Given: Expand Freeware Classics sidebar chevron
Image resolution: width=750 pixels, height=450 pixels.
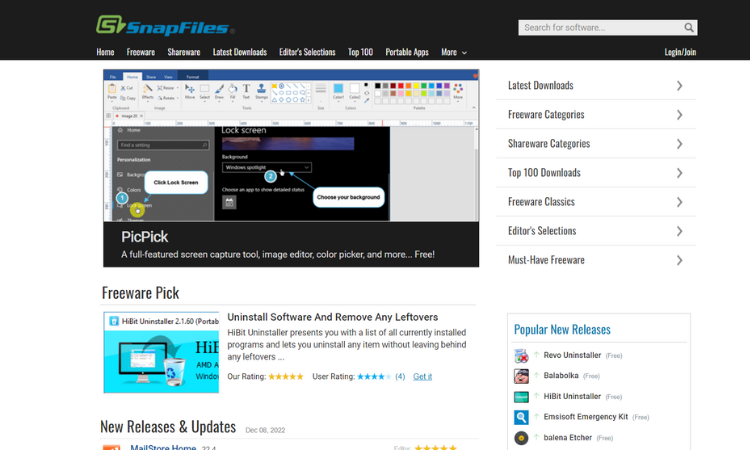Looking at the screenshot, I should [679, 202].
